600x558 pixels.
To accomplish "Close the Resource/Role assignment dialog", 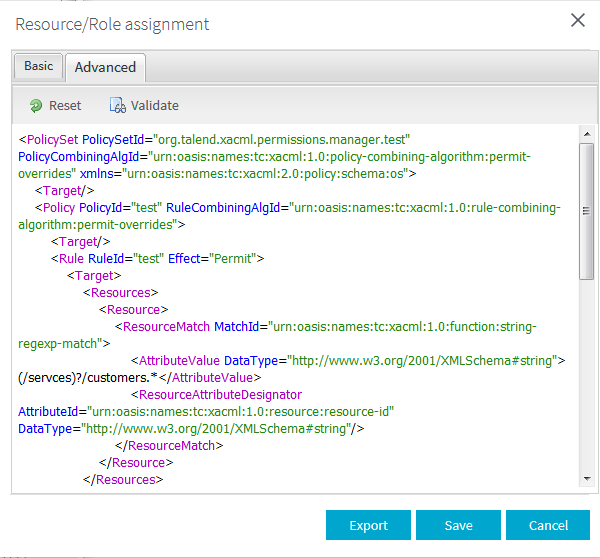I will point(577,20).
